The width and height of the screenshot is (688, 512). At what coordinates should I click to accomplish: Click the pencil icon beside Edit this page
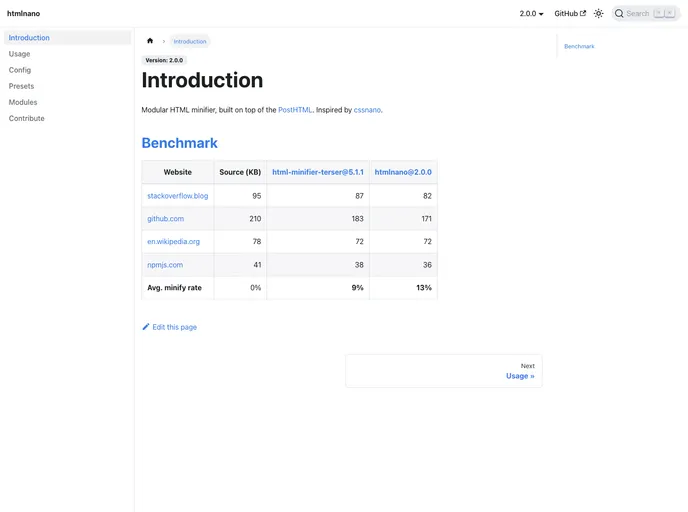[x=146, y=326]
